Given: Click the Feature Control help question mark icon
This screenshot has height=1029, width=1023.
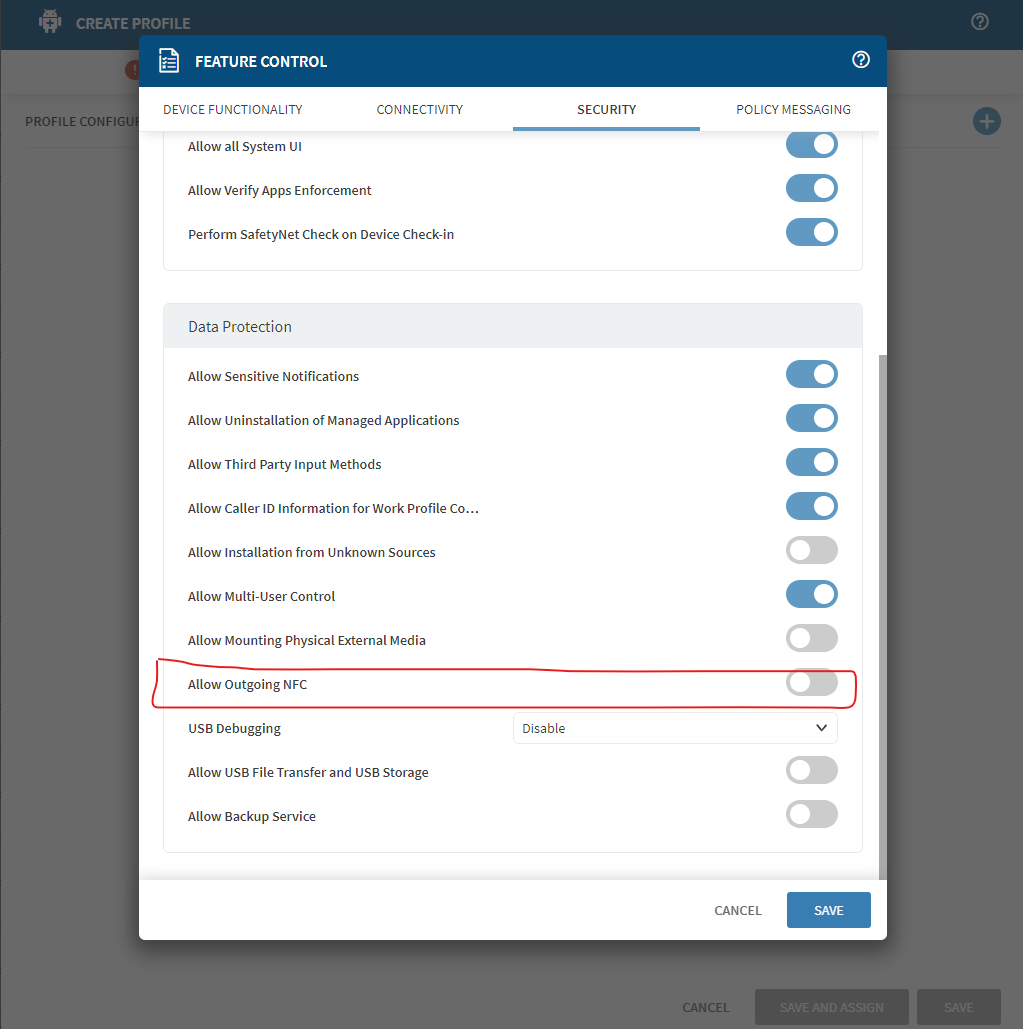Looking at the screenshot, I should click(x=860, y=61).
